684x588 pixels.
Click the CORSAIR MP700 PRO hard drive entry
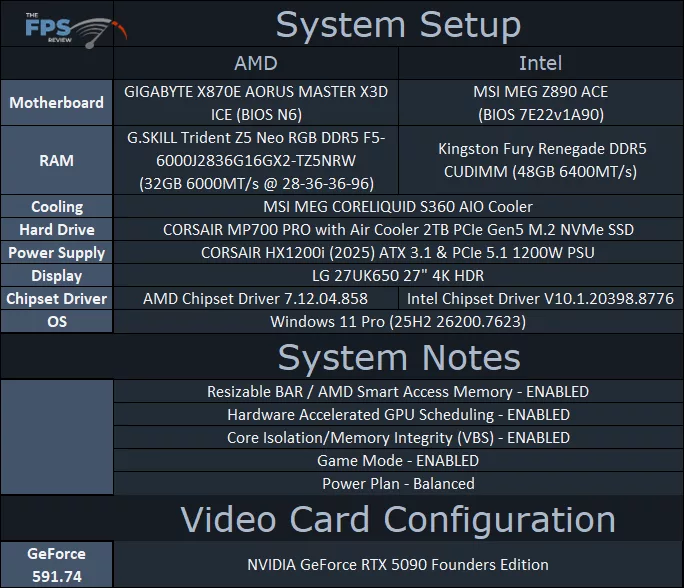click(398, 230)
